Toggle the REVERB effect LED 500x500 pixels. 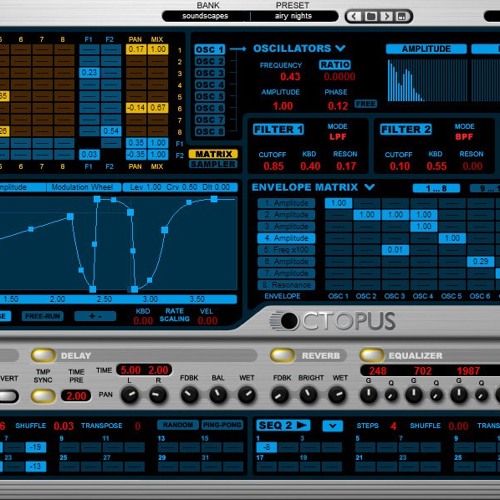(283, 355)
